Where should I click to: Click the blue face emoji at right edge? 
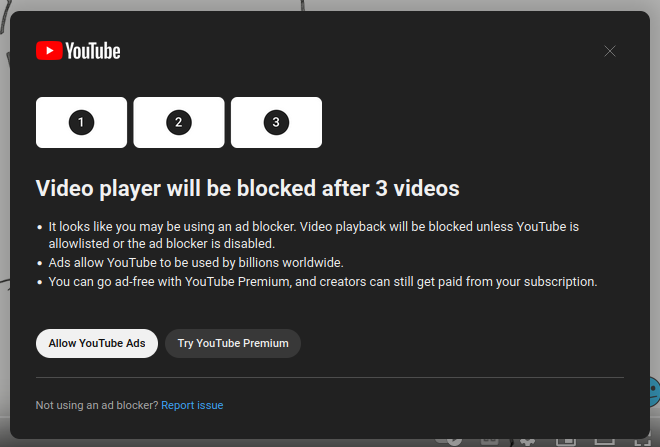653,390
